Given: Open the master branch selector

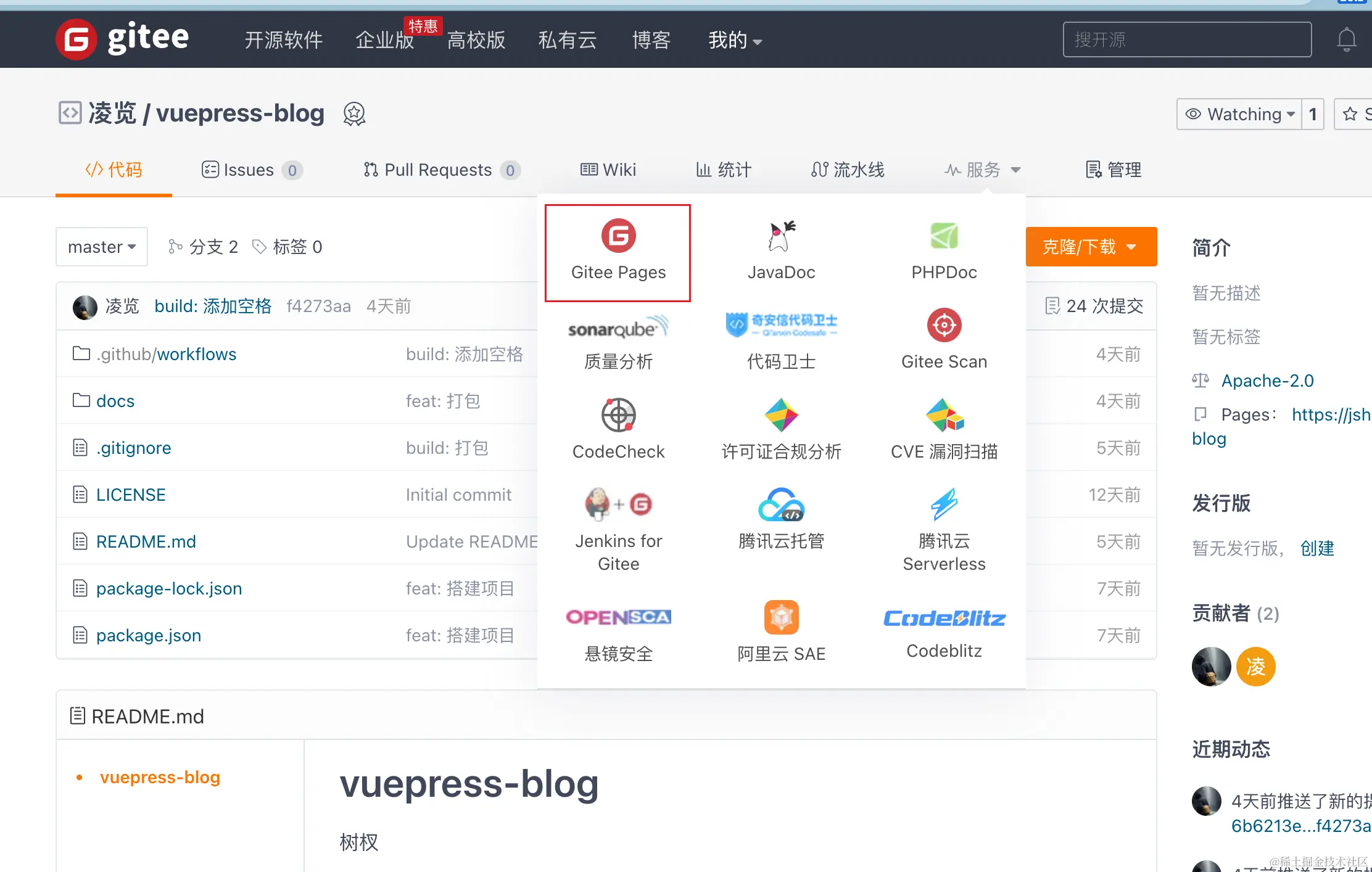Looking at the screenshot, I should (102, 247).
